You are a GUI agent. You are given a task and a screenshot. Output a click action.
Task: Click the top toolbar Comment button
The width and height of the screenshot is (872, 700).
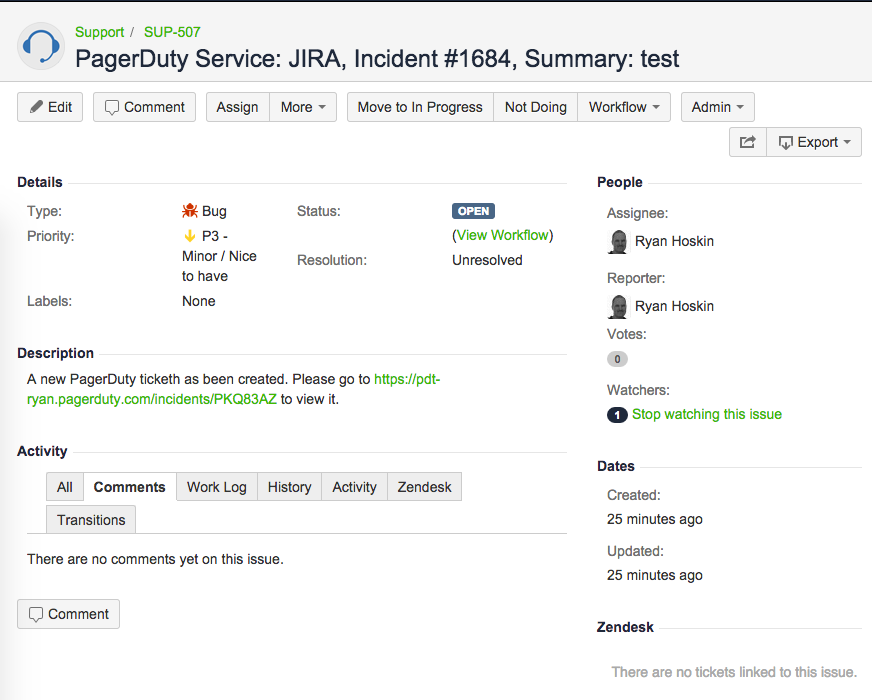(145, 107)
